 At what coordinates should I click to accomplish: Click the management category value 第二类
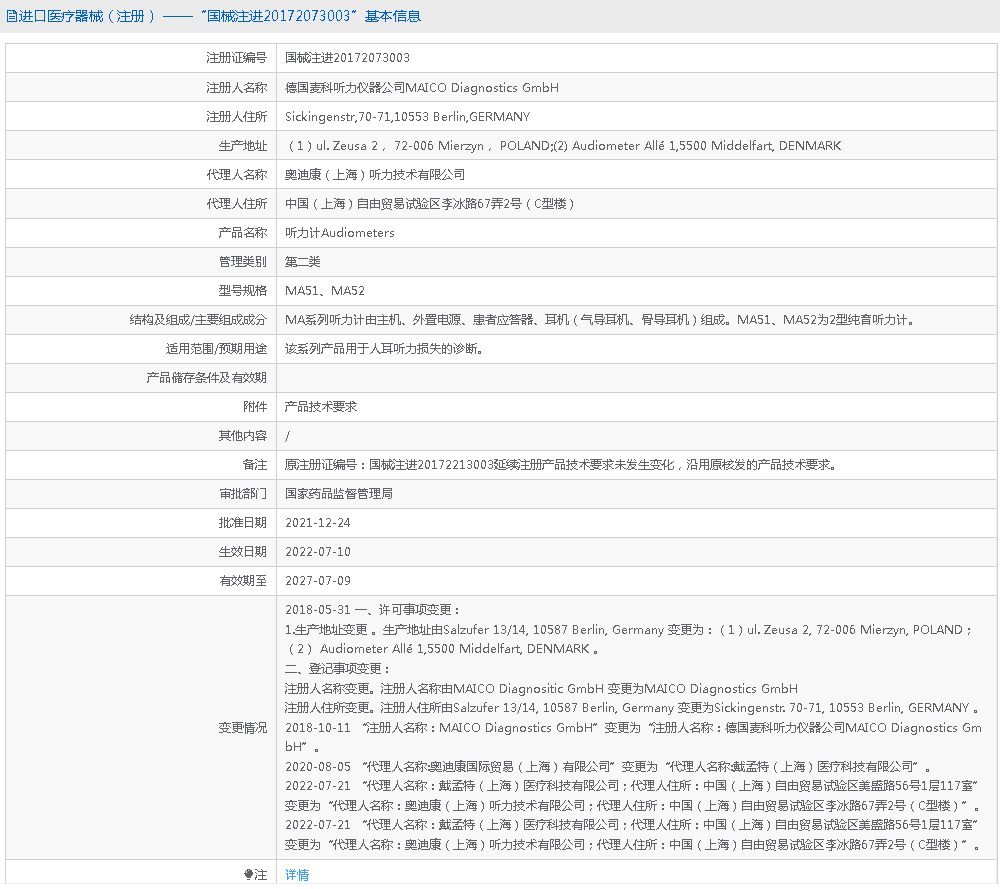coord(303,261)
